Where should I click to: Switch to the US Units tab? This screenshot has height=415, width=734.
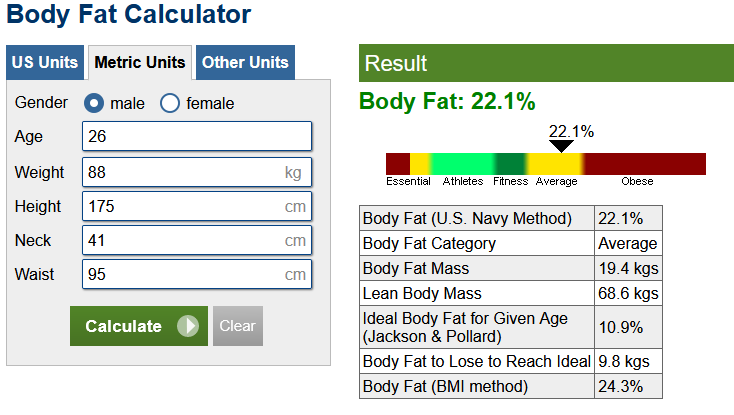[45, 62]
